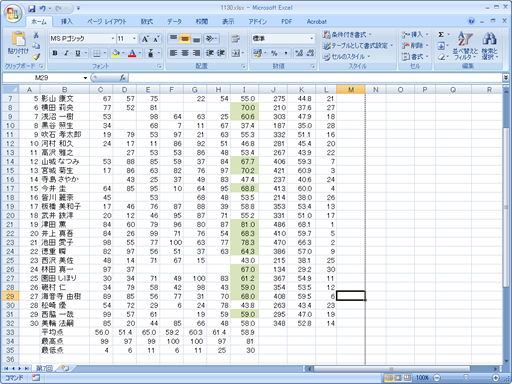Open the borders dropdown arrow

[105, 53]
